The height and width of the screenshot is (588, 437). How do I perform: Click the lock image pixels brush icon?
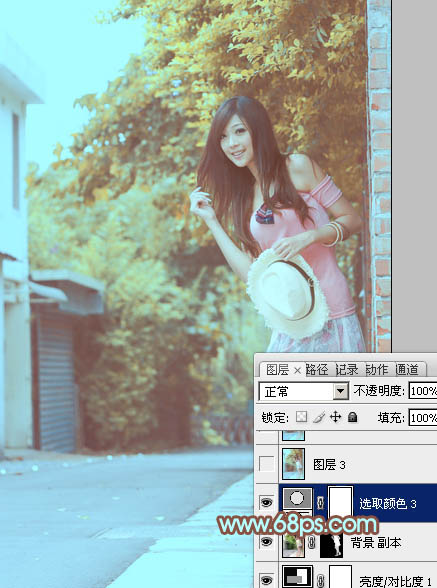(x=318, y=417)
